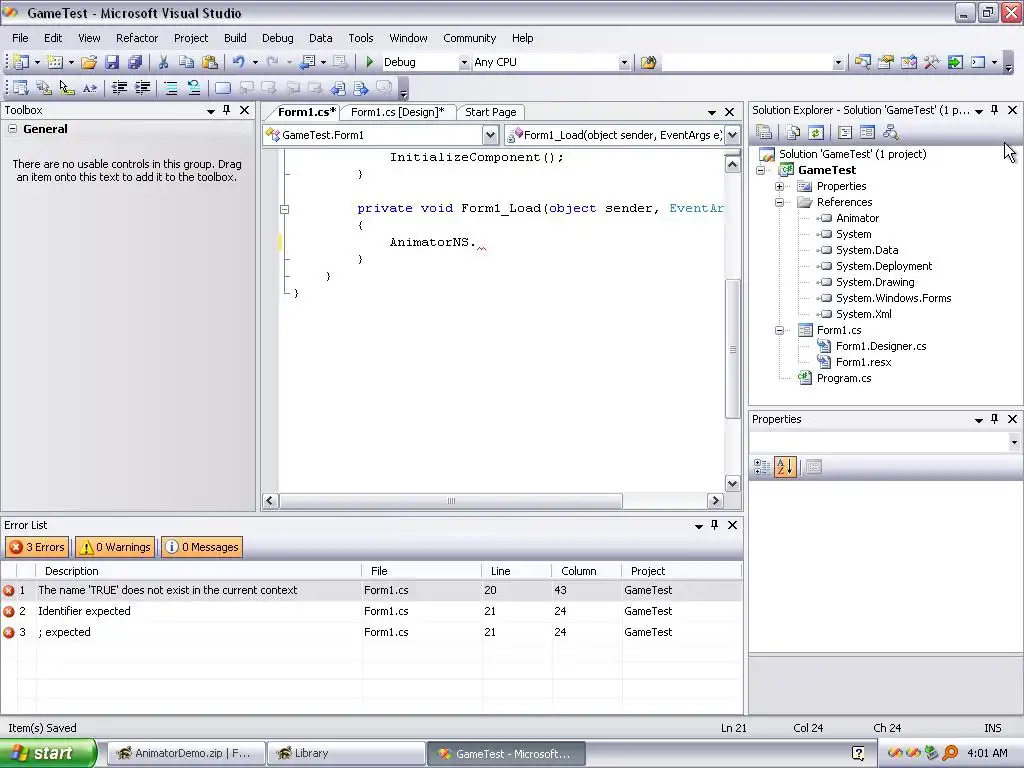Open the Properties Window toolbar icon
The image size is (1024, 768).
(886, 62)
